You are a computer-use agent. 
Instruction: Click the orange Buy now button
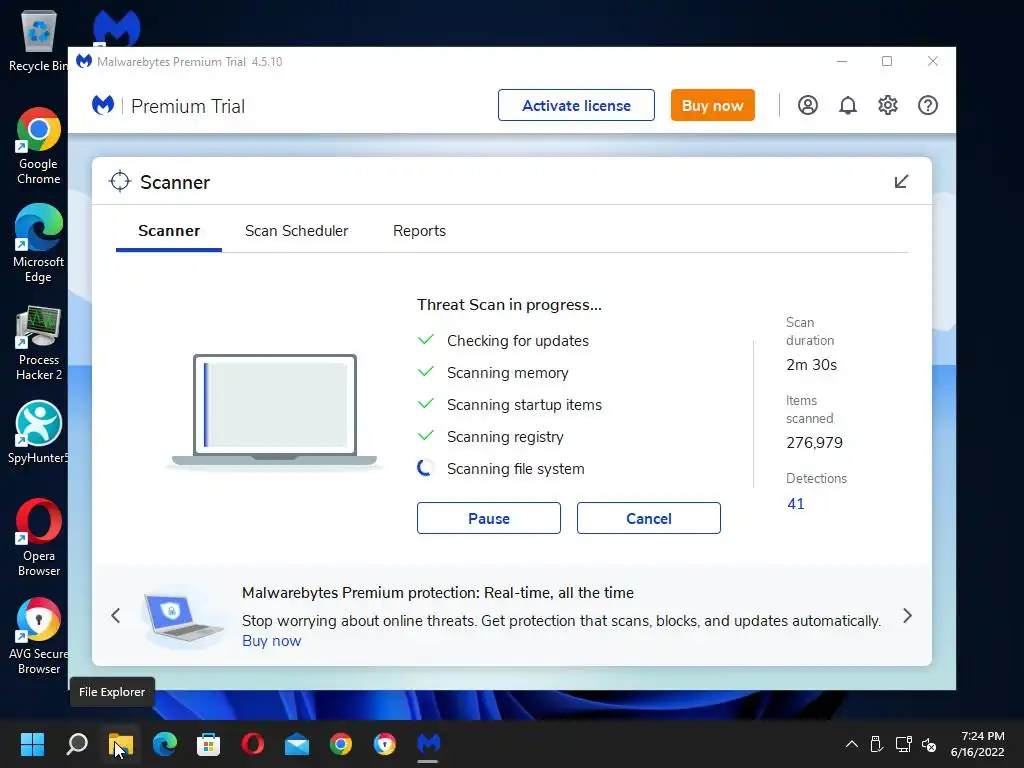pyautogui.click(x=712, y=105)
